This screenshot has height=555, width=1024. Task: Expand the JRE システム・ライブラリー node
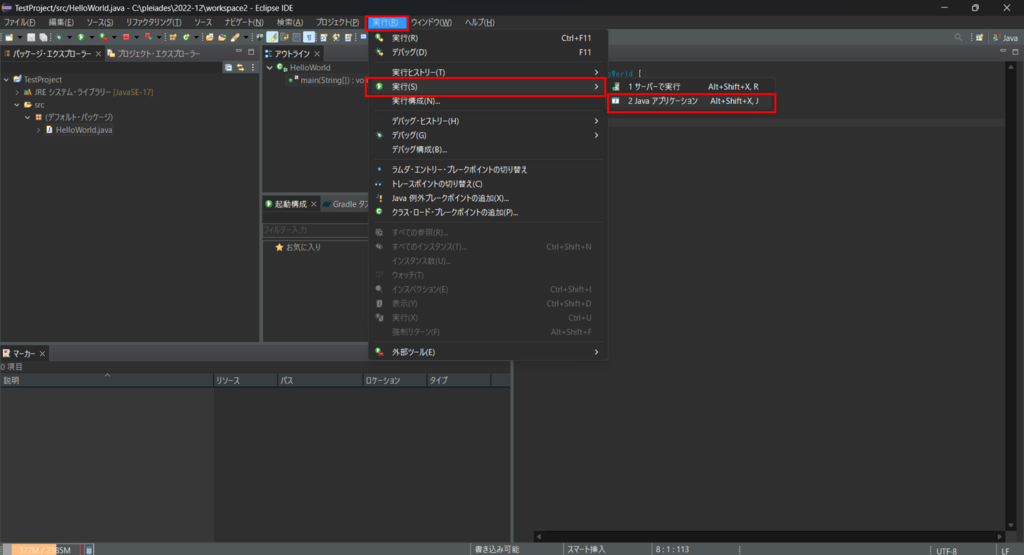[x=17, y=92]
